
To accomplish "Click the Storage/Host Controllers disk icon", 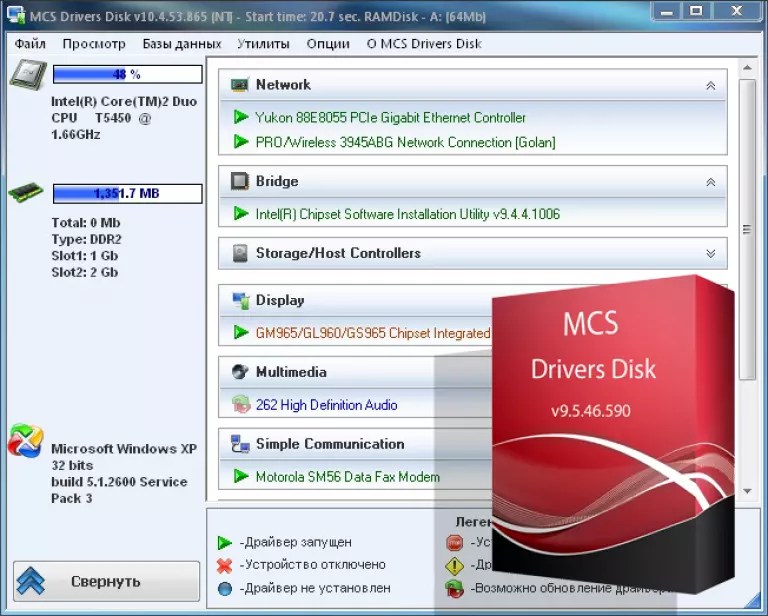I will point(240,254).
